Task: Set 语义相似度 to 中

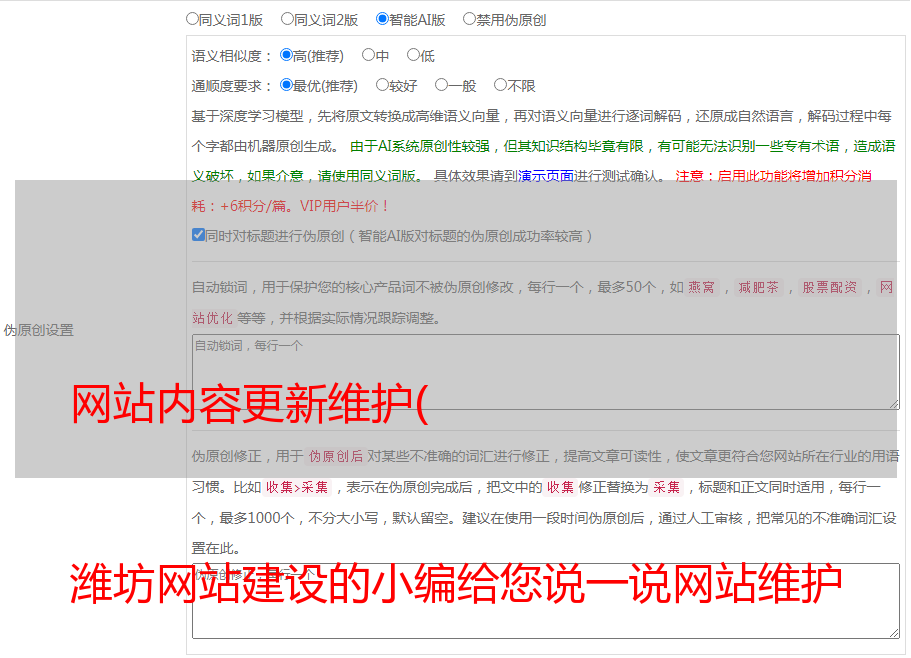Action: (368, 55)
